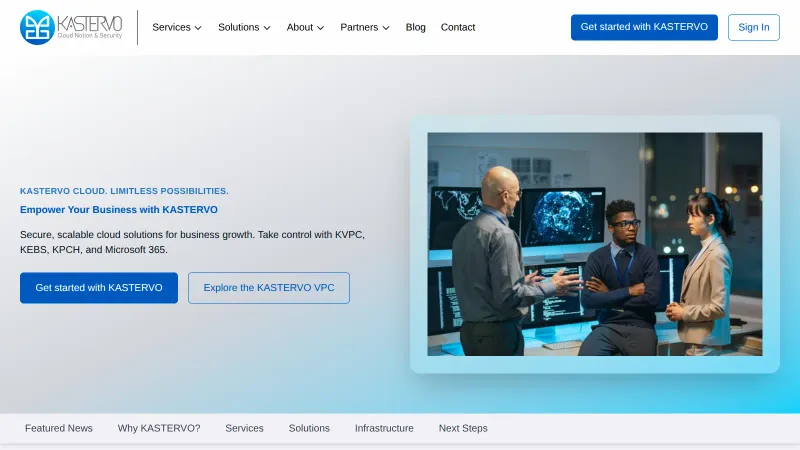Select the Why KASTERVO? tab
This screenshot has height=450, width=800.
[159, 428]
